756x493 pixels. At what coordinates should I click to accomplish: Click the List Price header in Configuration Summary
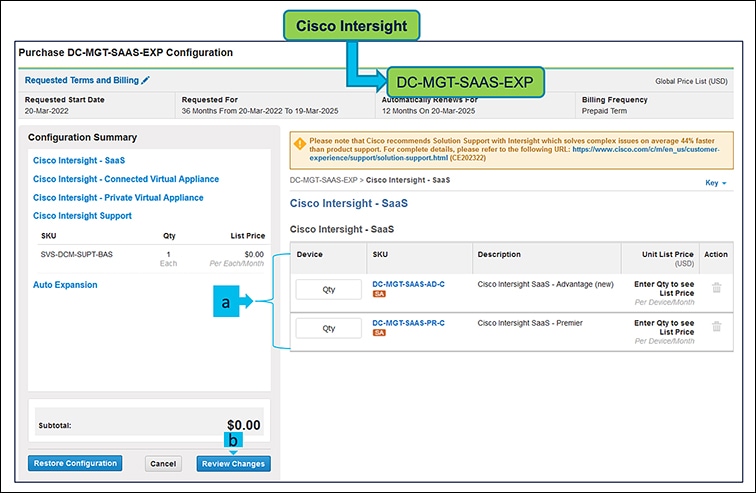(x=247, y=236)
